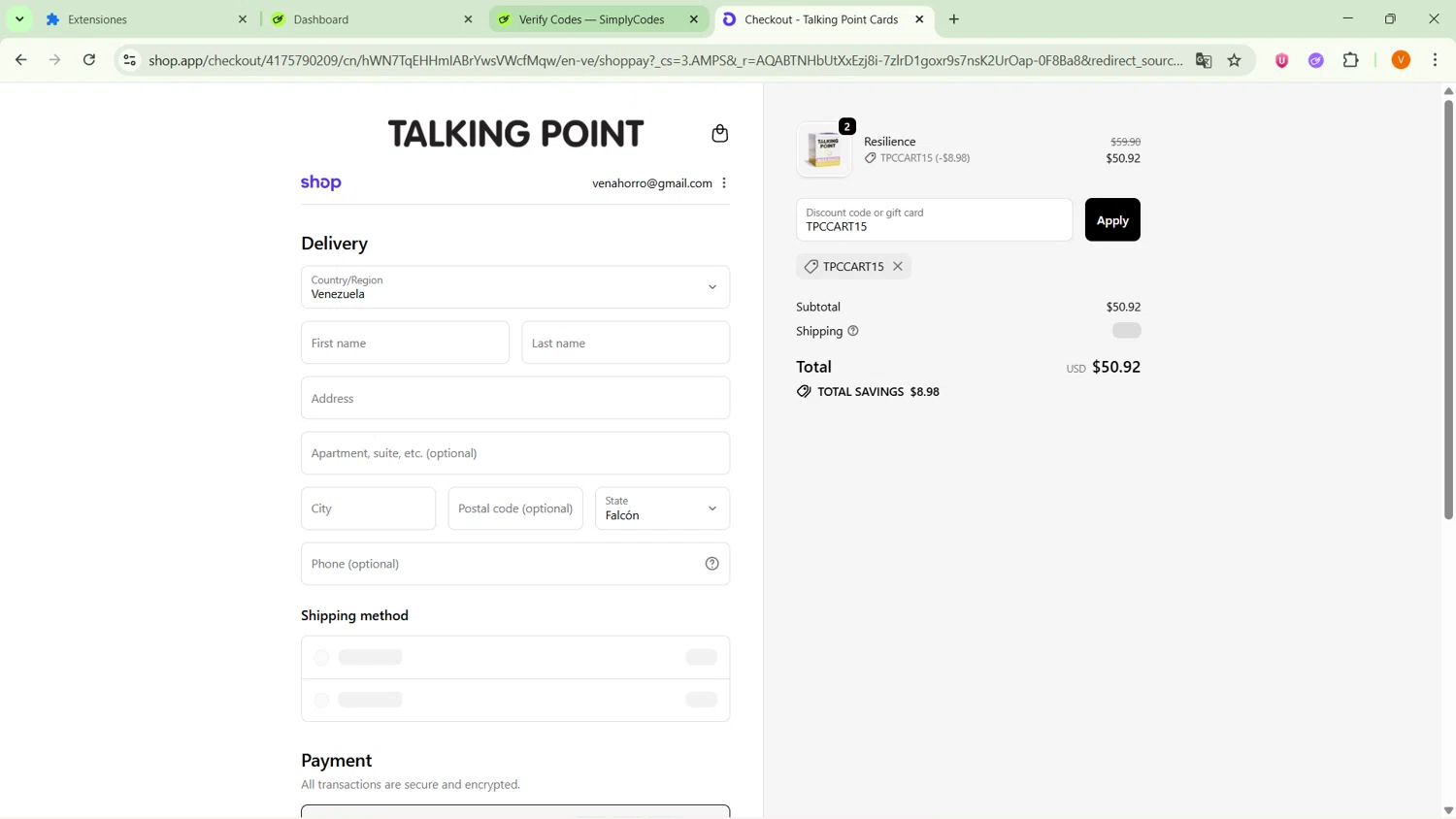1456x819 pixels.
Task: Click the Delivery heading
Action: tap(334, 244)
